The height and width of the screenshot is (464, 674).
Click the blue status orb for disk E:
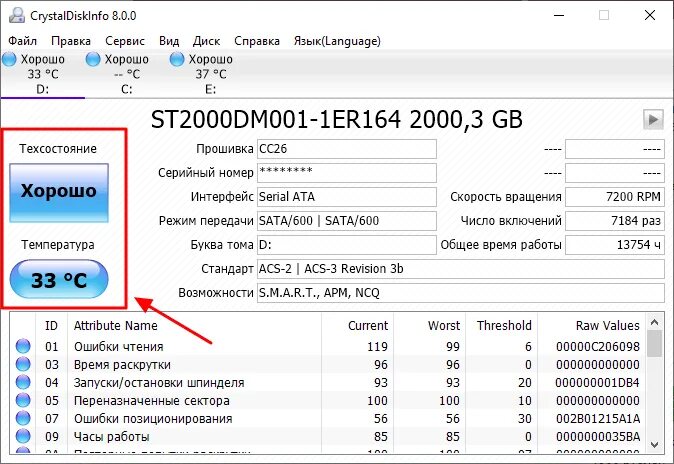(177, 59)
